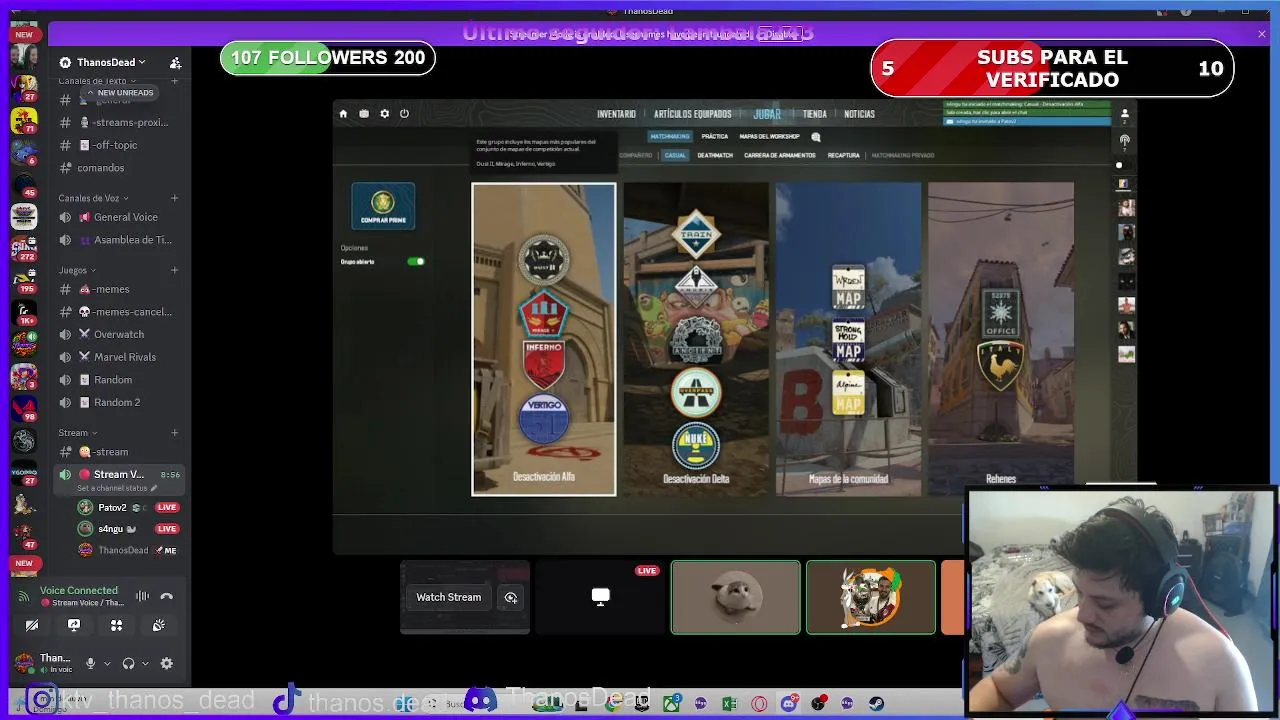Mute the Discord microphone
The width and height of the screenshot is (1280, 720).
click(x=90, y=663)
